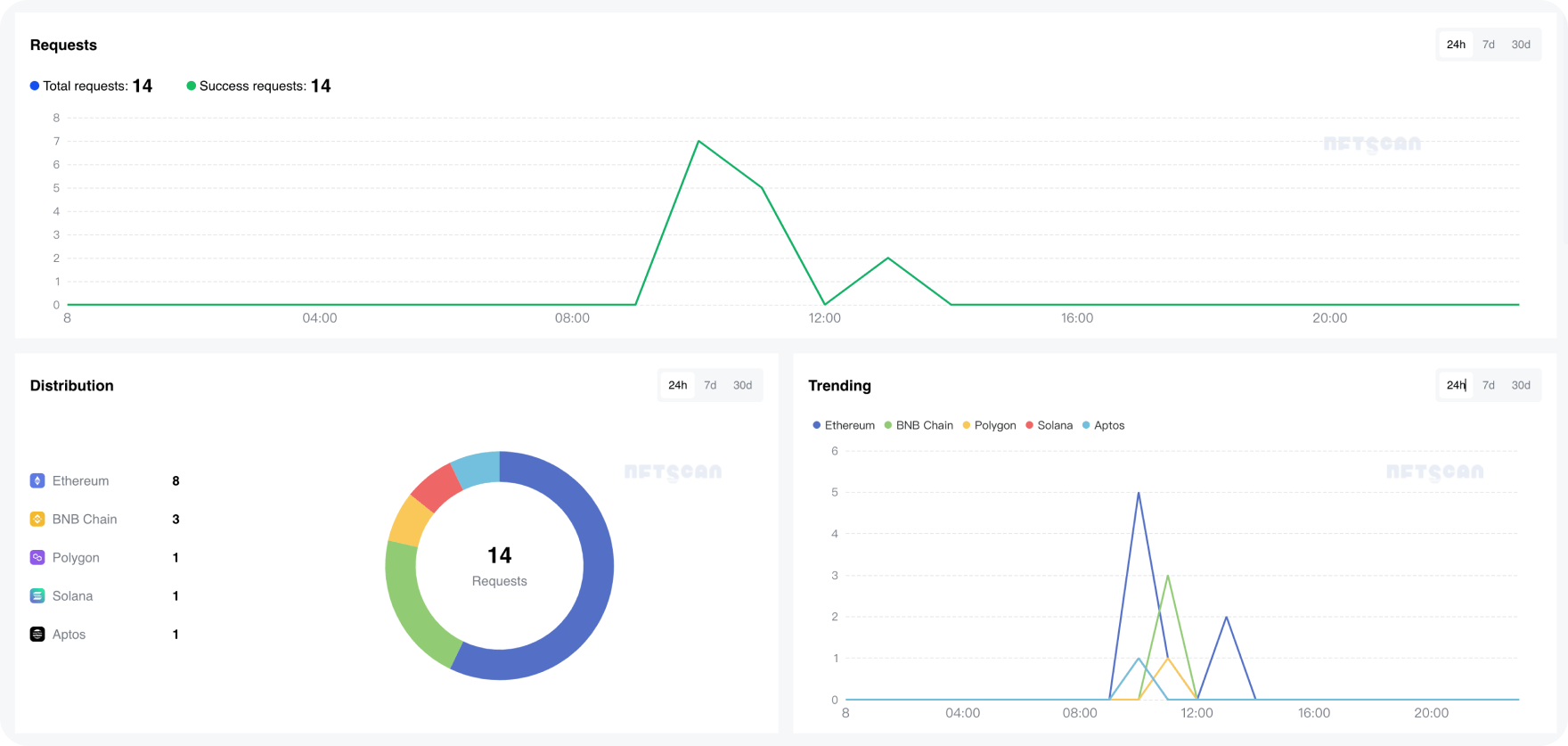Switch Distribution panel to 7d

tap(710, 385)
